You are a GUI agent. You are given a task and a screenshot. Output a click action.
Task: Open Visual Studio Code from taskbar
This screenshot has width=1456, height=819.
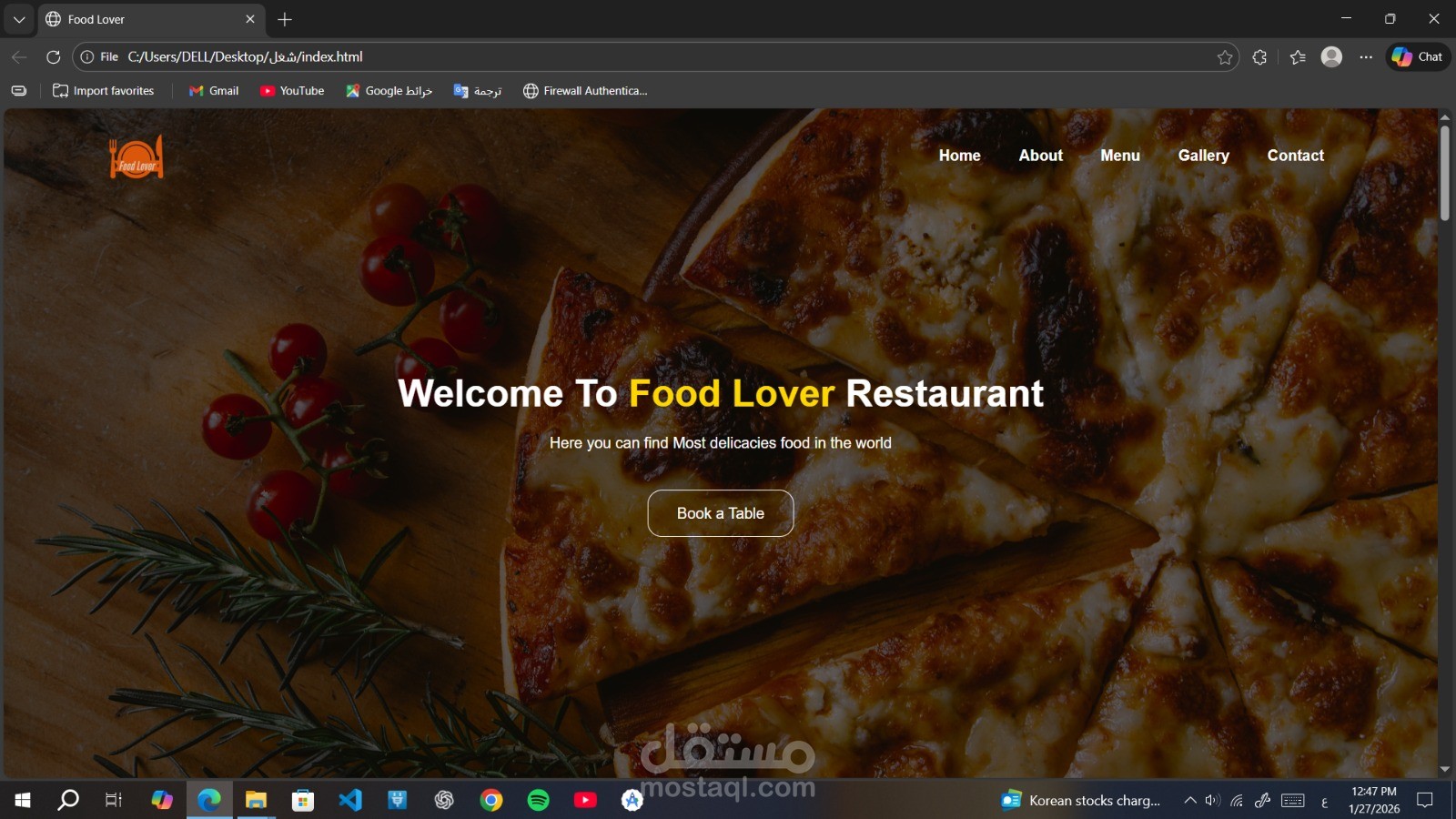point(350,800)
